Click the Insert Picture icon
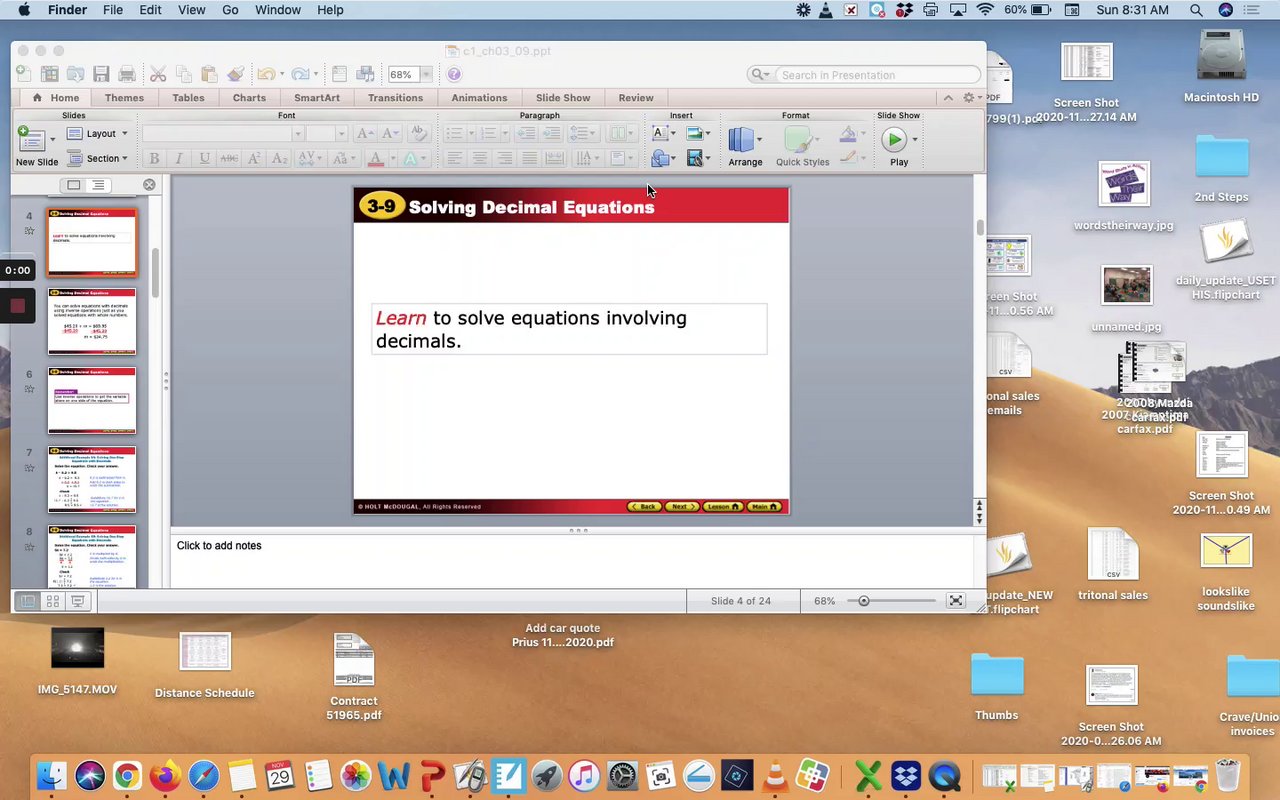Viewport: 1280px width, 800px height. [694, 133]
